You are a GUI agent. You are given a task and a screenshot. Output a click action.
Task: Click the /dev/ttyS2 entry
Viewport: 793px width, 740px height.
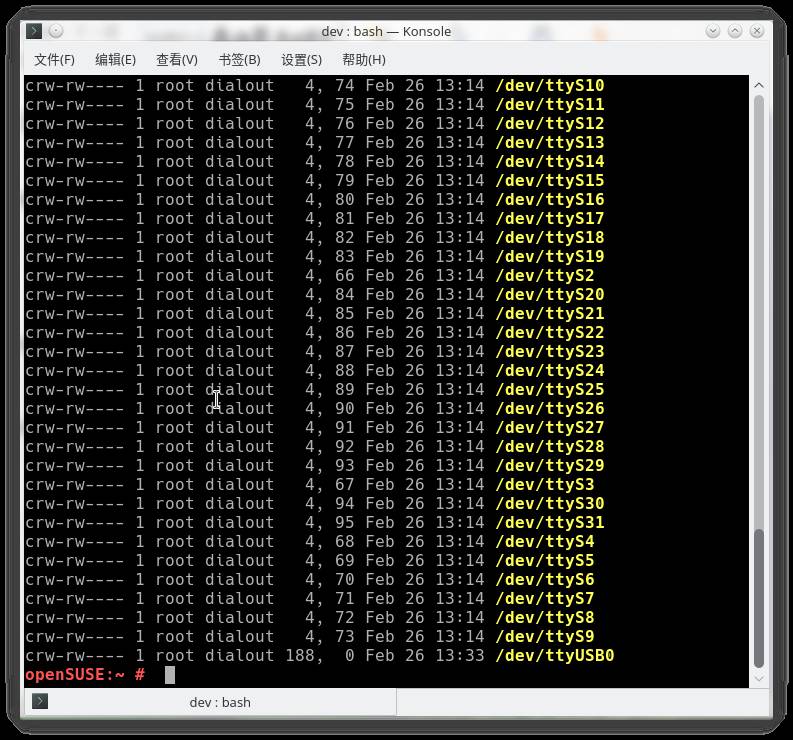coord(545,276)
